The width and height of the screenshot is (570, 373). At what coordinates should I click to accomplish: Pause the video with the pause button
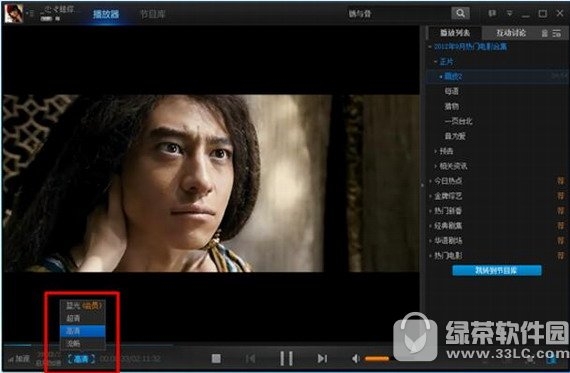pyautogui.click(x=286, y=358)
